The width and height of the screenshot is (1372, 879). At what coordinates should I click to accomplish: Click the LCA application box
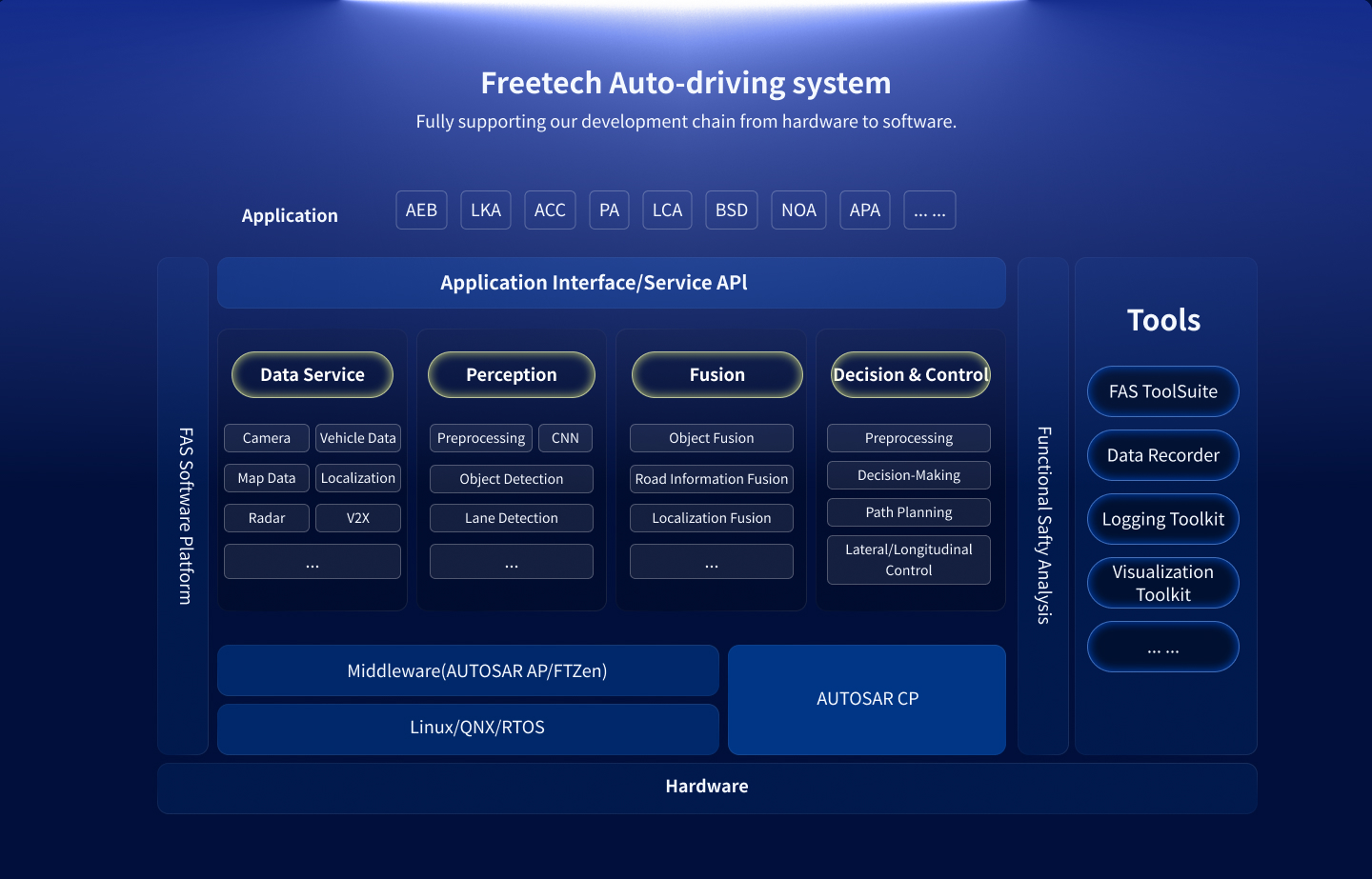coord(667,210)
